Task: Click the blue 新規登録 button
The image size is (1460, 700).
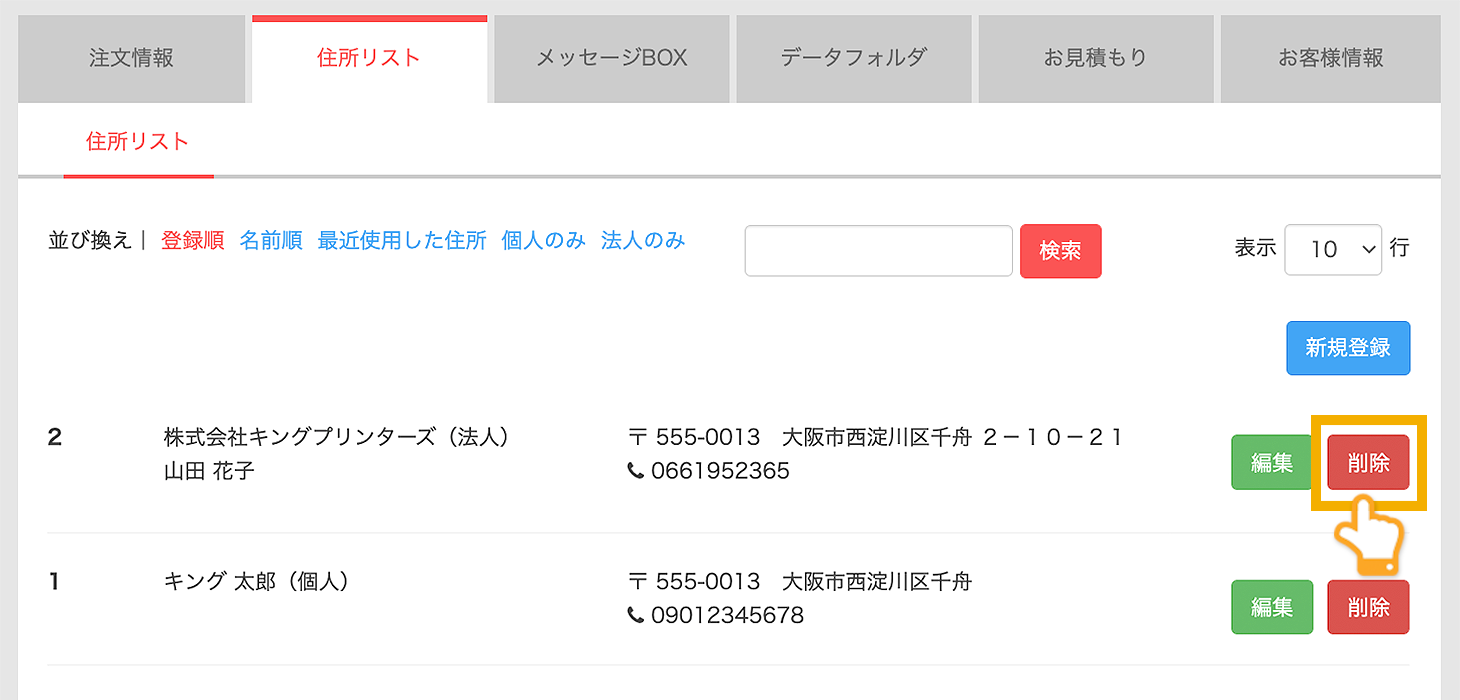Action: [x=1347, y=348]
